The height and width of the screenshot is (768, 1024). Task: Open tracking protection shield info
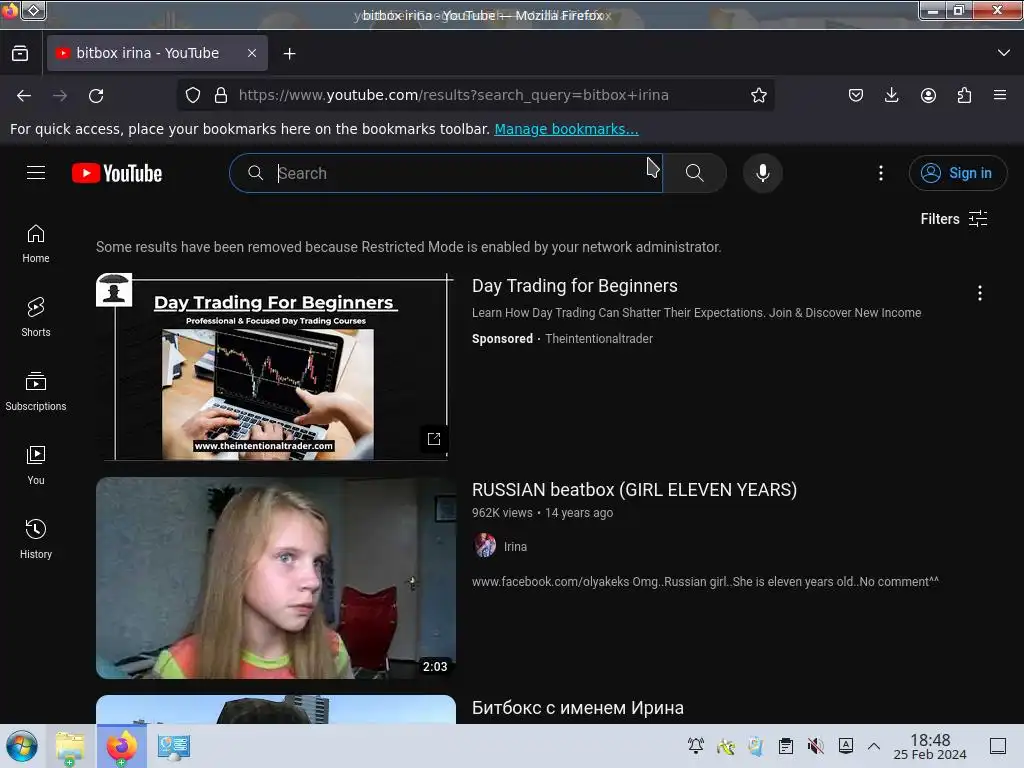click(193, 95)
